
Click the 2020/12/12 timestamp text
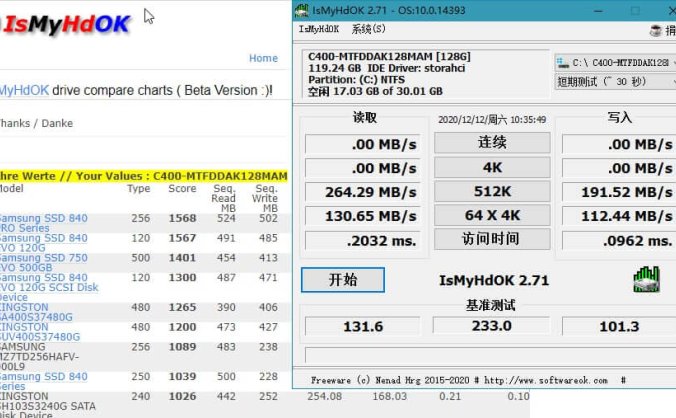(x=492, y=119)
